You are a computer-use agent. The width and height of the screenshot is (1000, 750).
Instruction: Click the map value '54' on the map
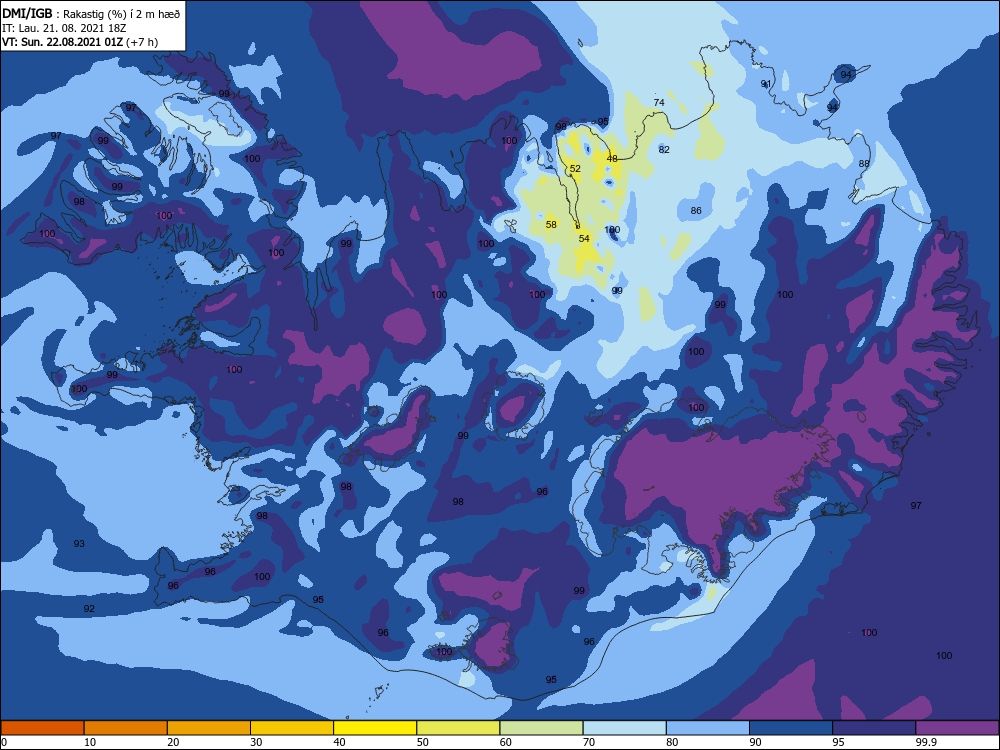[584, 239]
